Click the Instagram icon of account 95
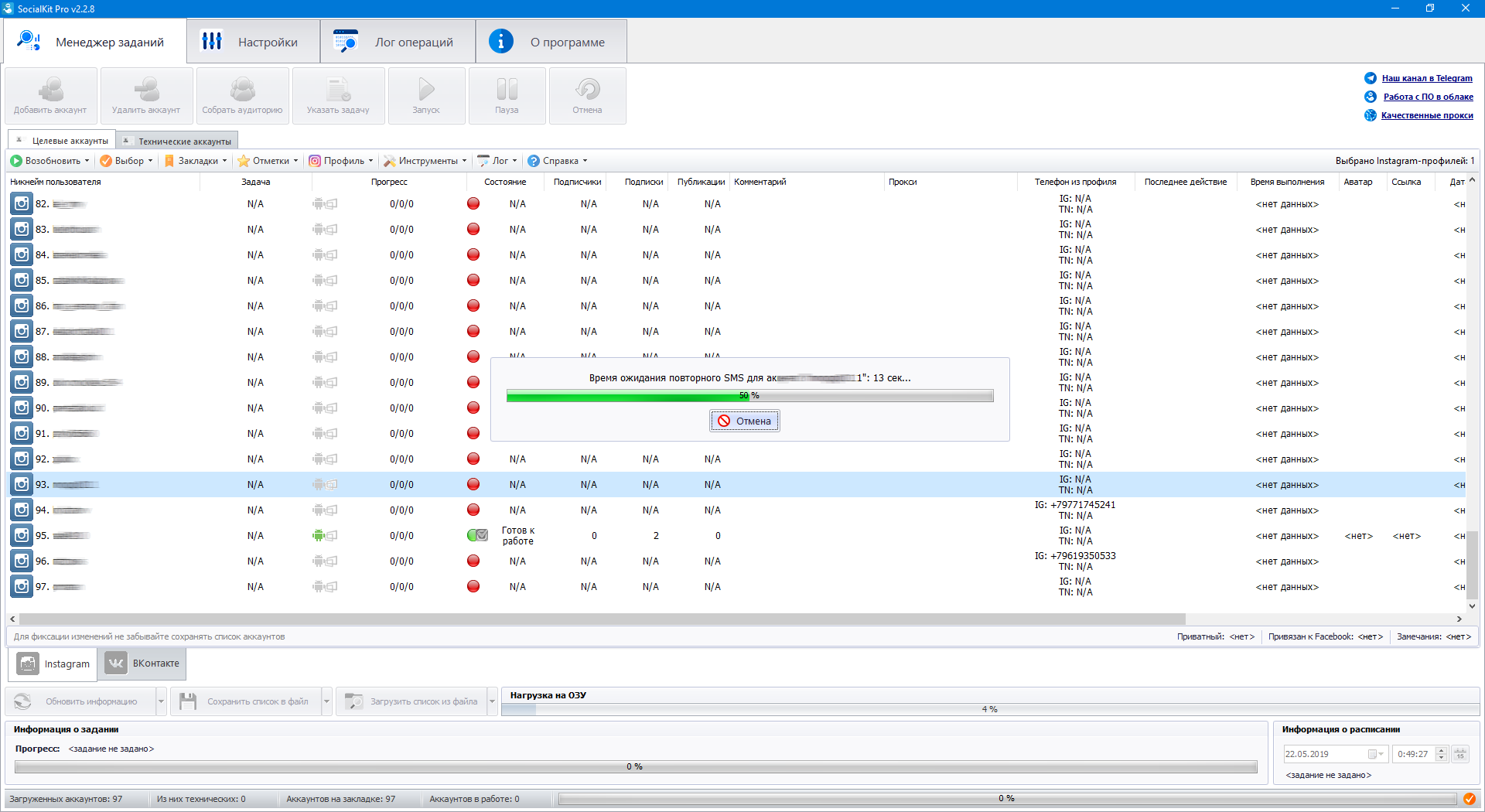 [x=22, y=535]
